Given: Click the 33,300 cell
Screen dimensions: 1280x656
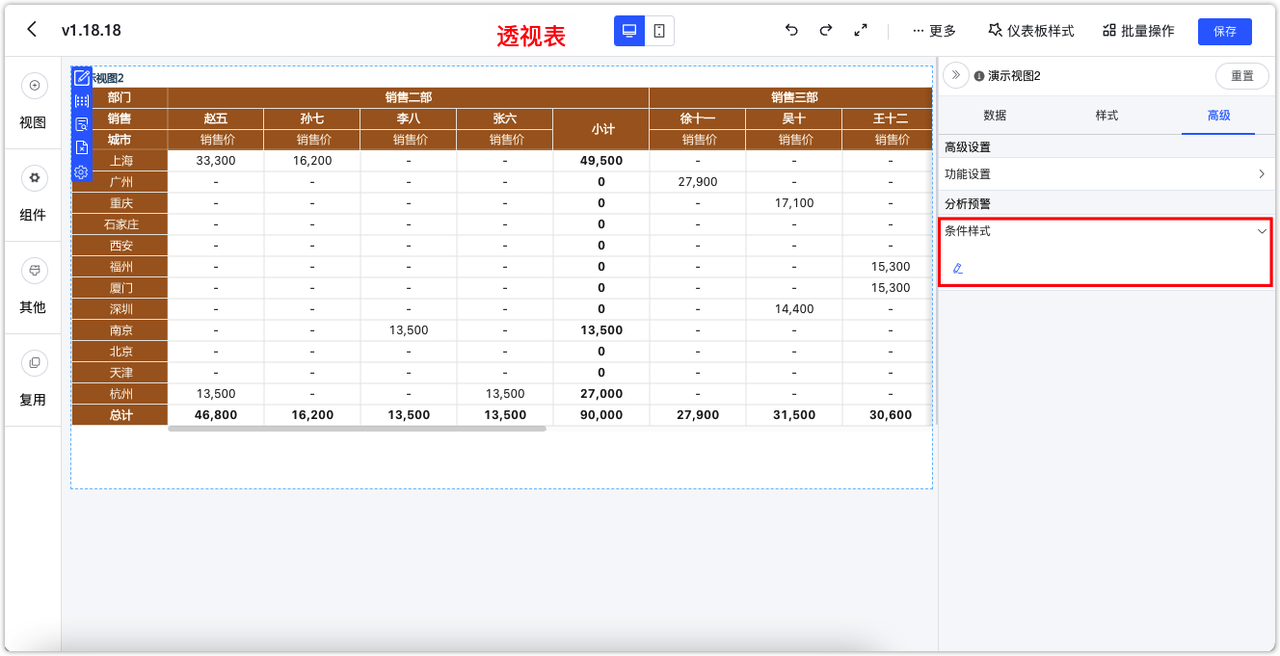Looking at the screenshot, I should 216,160.
